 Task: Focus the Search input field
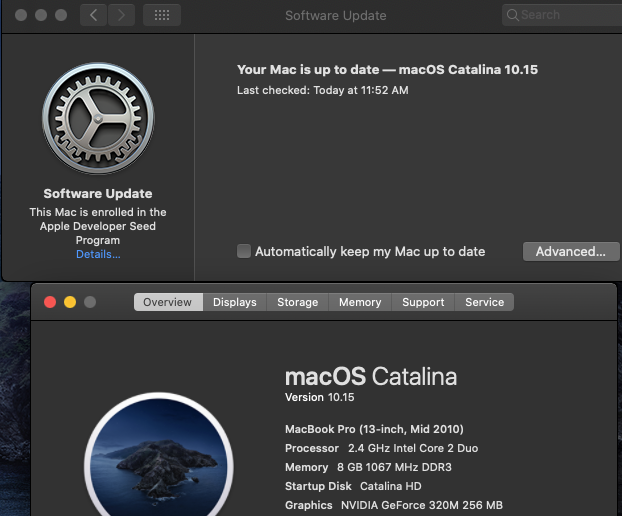click(562, 15)
